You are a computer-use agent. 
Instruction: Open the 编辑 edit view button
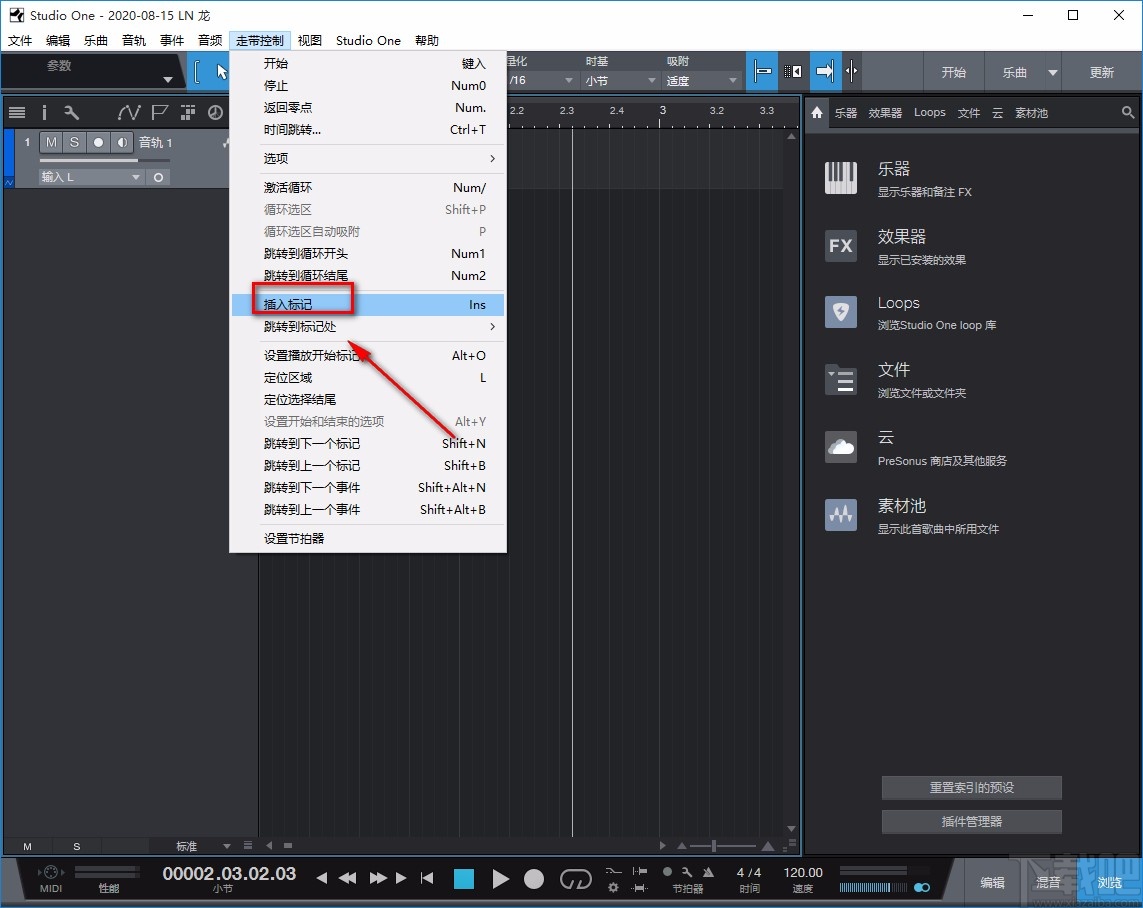pyautogui.click(x=992, y=882)
